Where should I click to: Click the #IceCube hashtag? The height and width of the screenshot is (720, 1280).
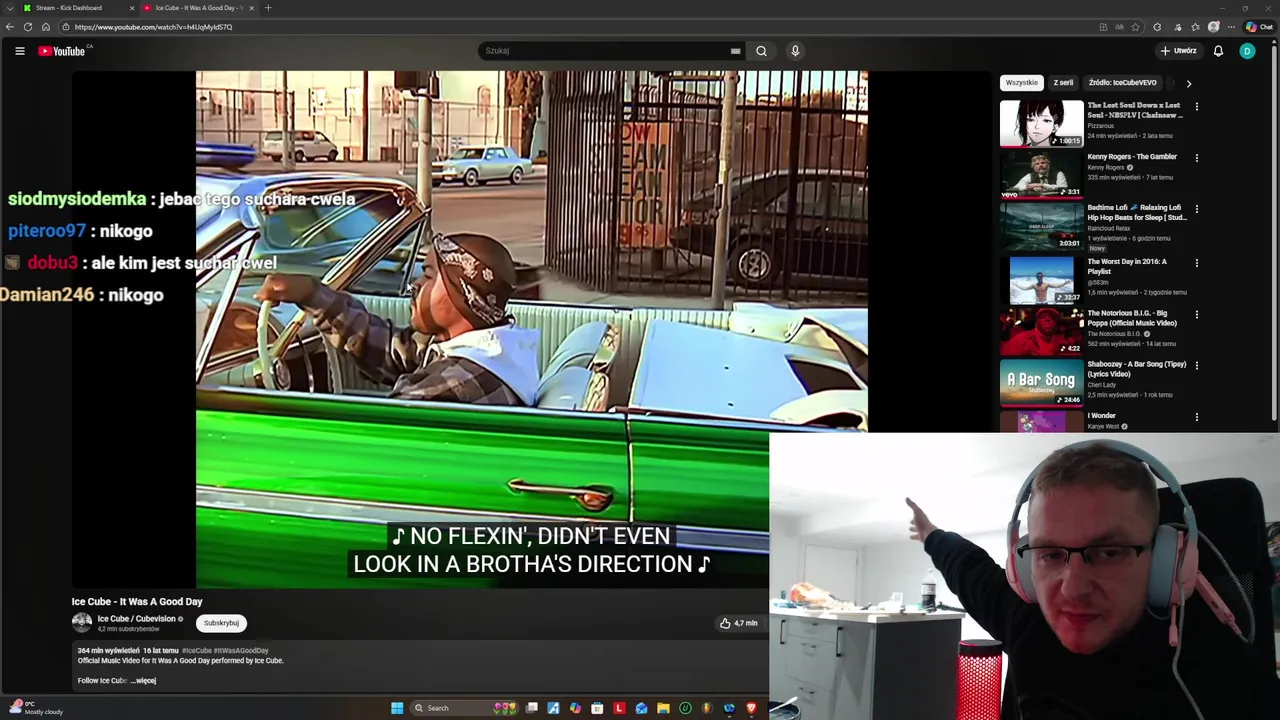click(x=196, y=651)
